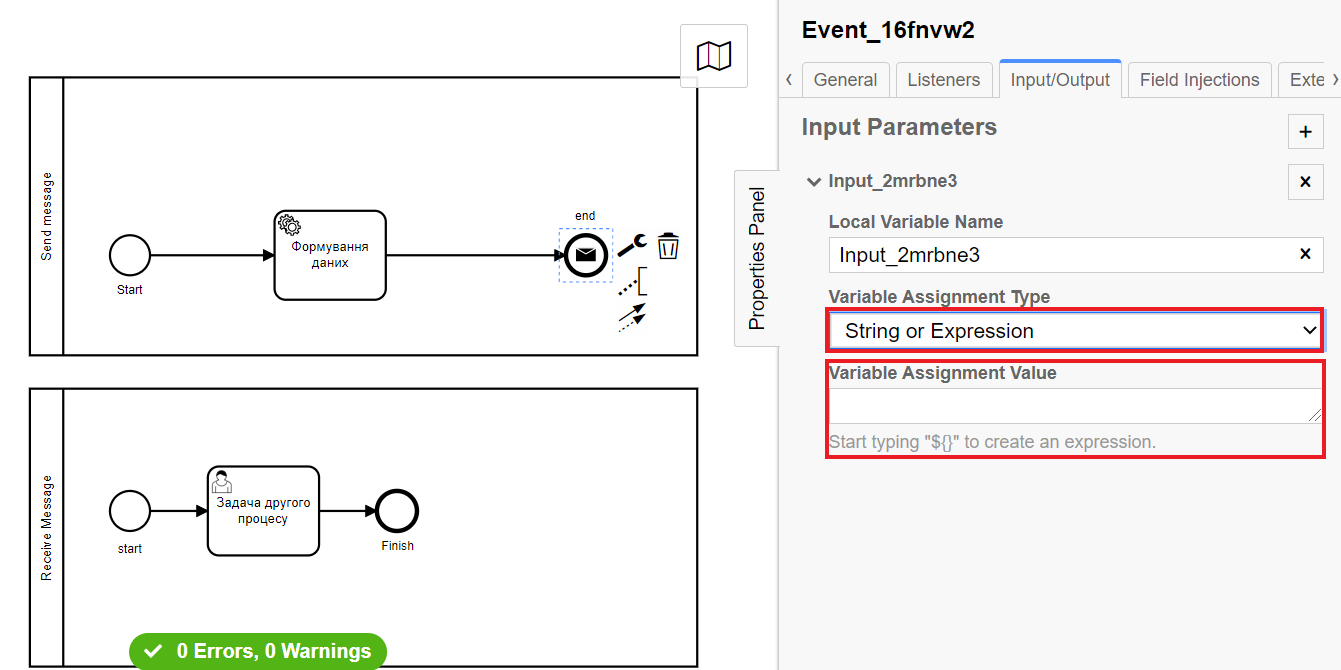Open the Field Injections tab
Viewport: 1341px width, 670px height.
coord(1199,80)
